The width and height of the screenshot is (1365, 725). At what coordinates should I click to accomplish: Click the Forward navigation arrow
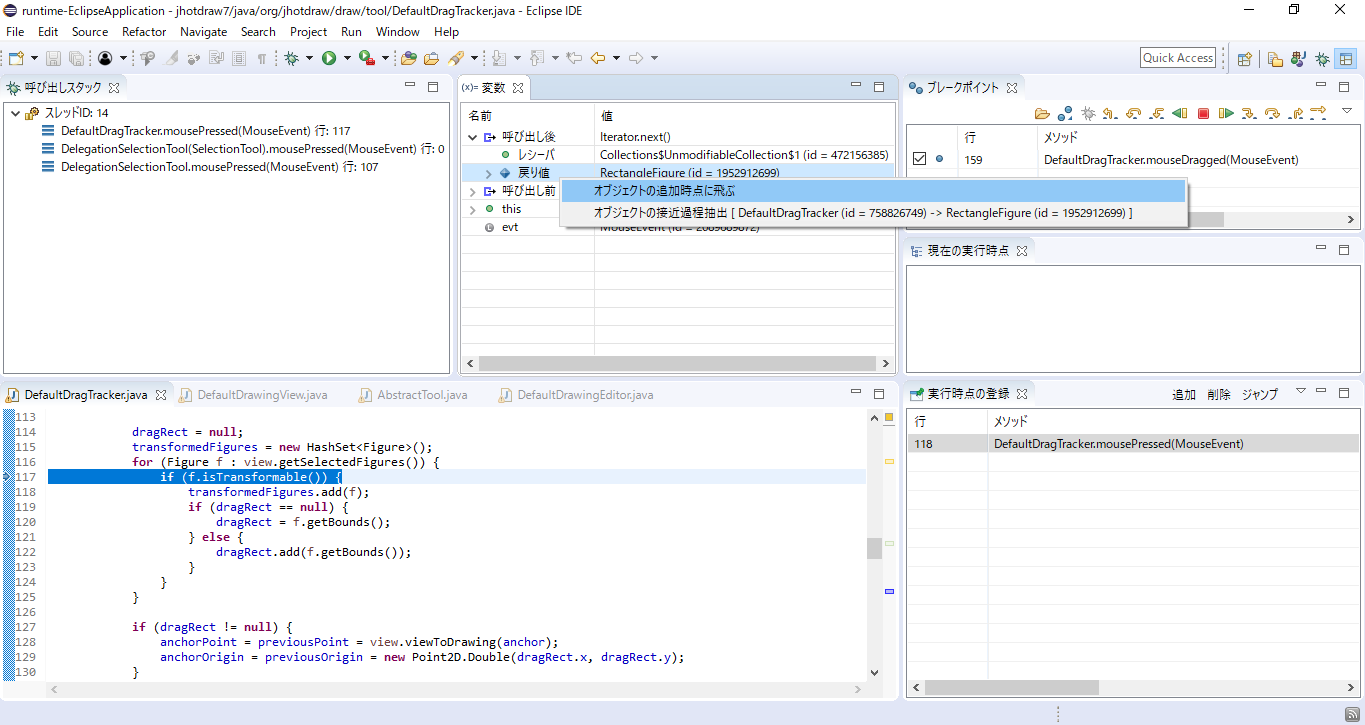tap(637, 58)
